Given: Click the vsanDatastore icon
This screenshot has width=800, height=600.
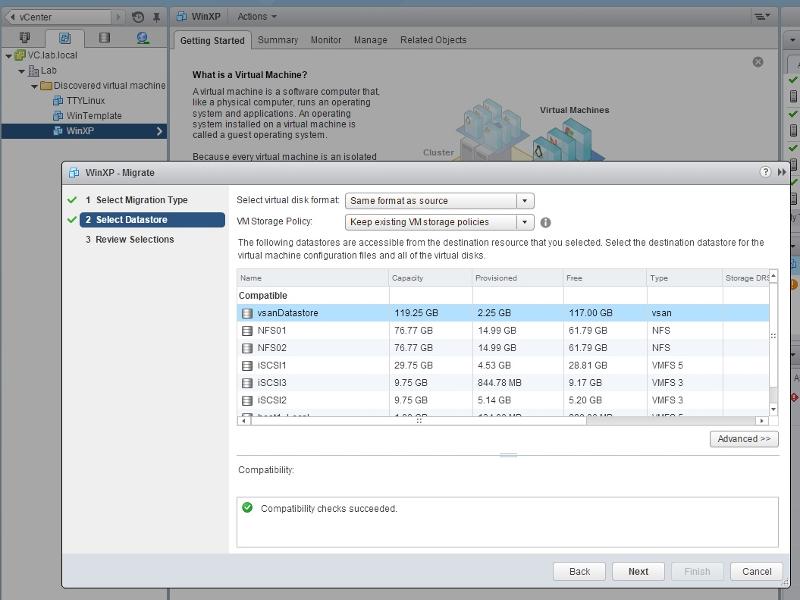Looking at the screenshot, I should coord(247,313).
